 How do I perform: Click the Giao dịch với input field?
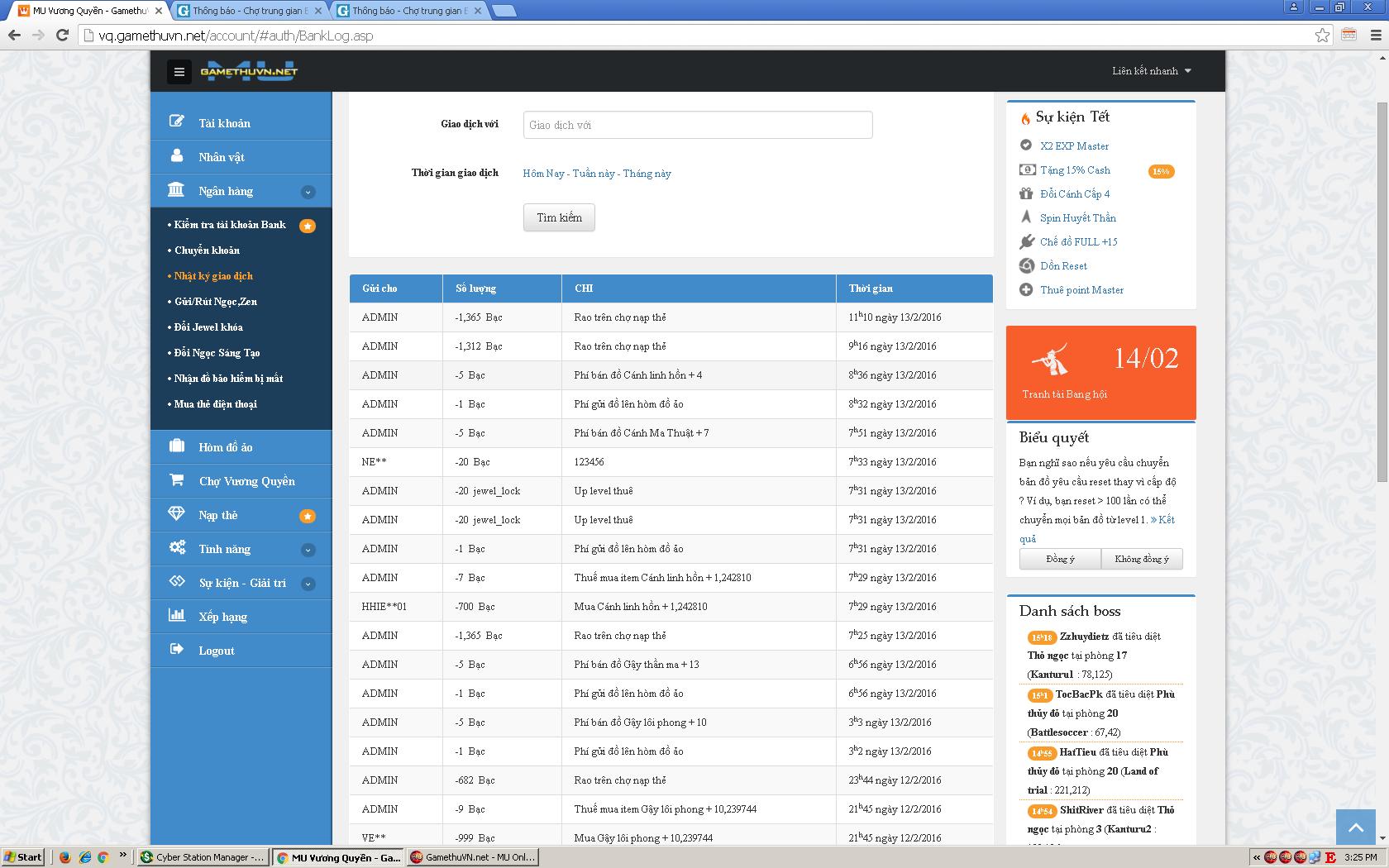point(697,125)
